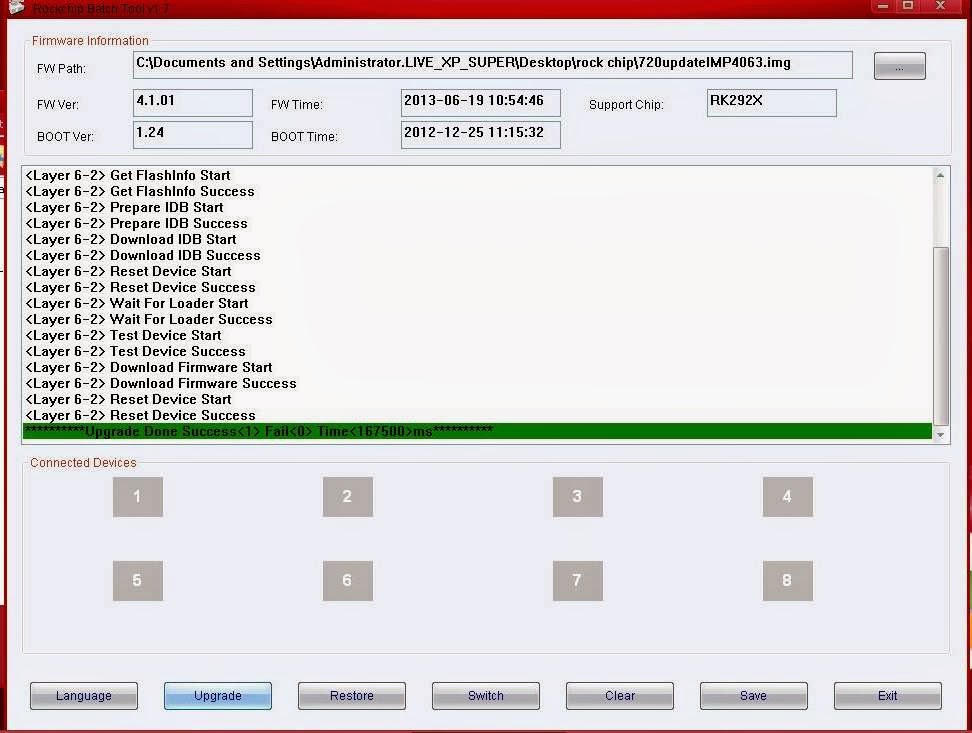Select device slot 2 indicator
Image resolution: width=972 pixels, height=733 pixels.
pos(347,496)
